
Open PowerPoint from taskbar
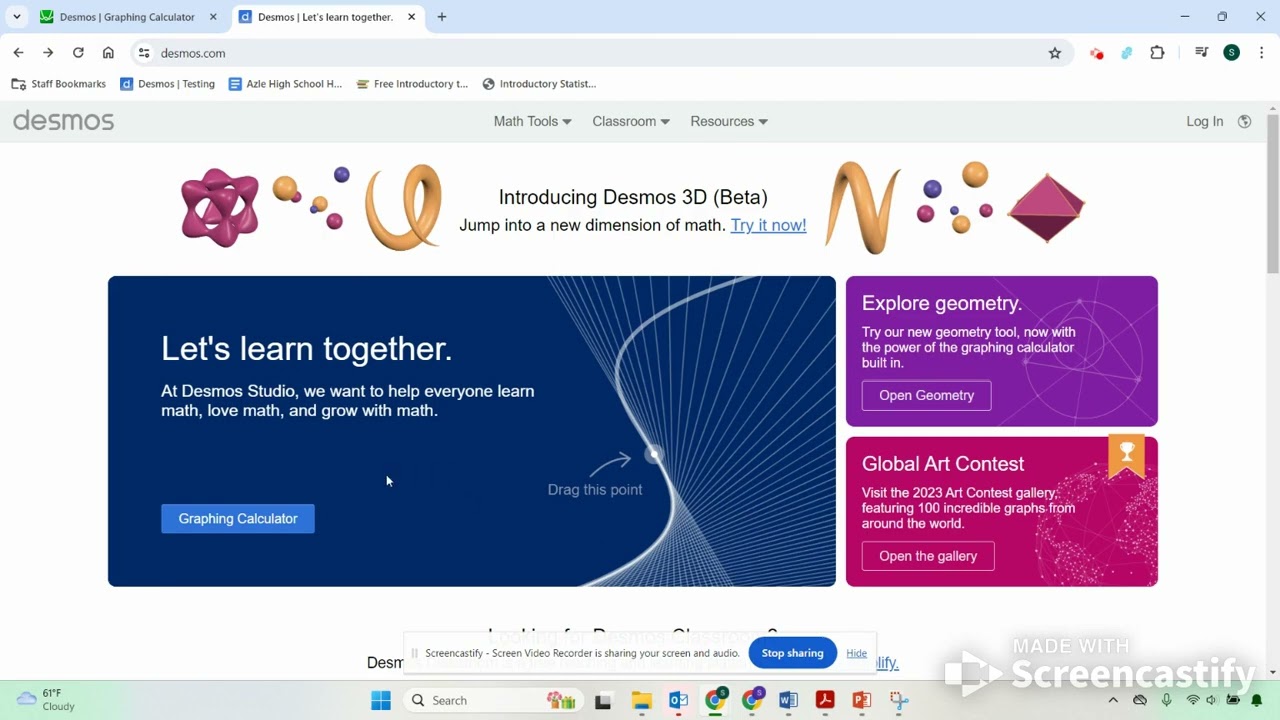point(861,700)
